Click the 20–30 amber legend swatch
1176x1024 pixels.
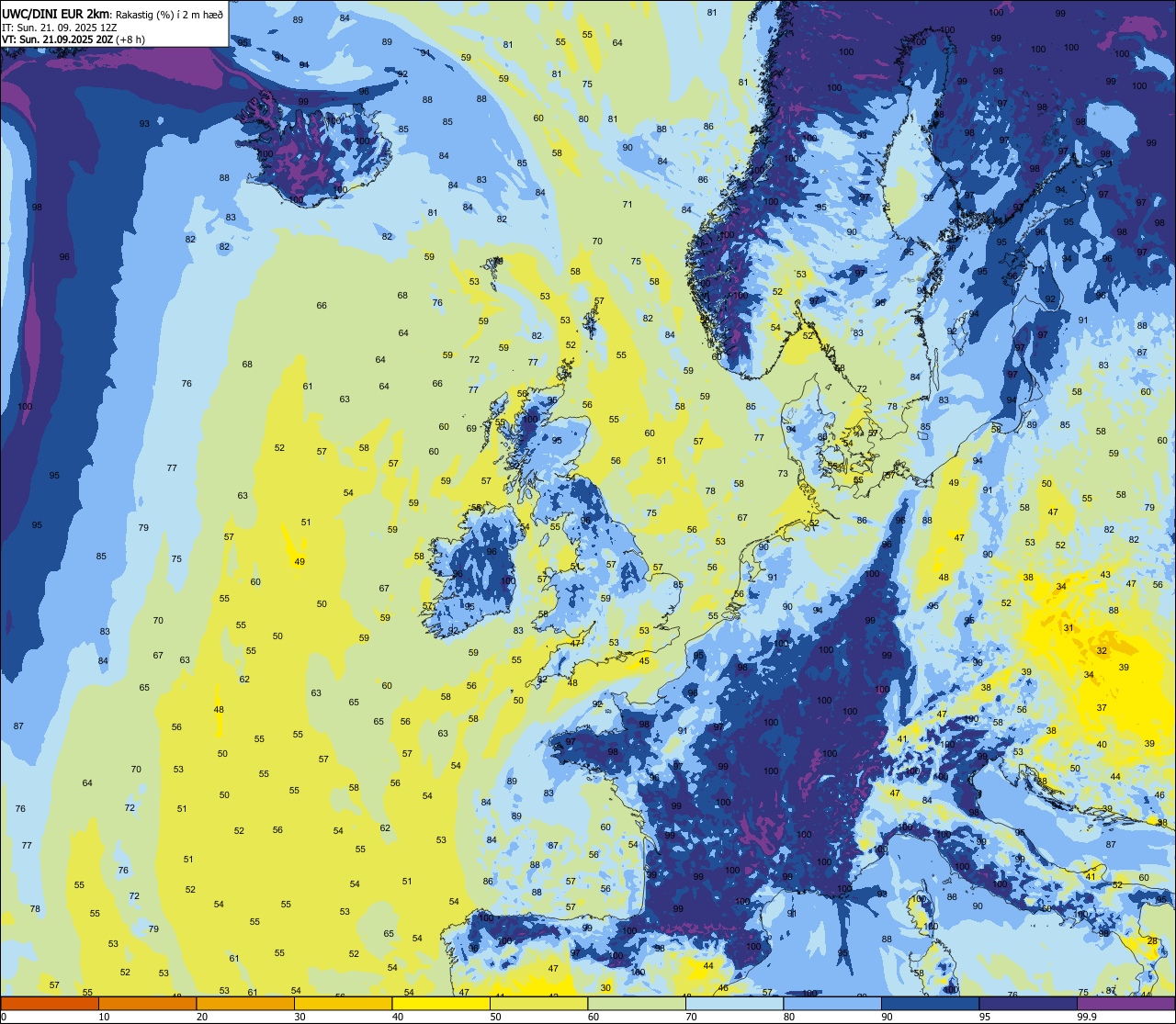245,1003
